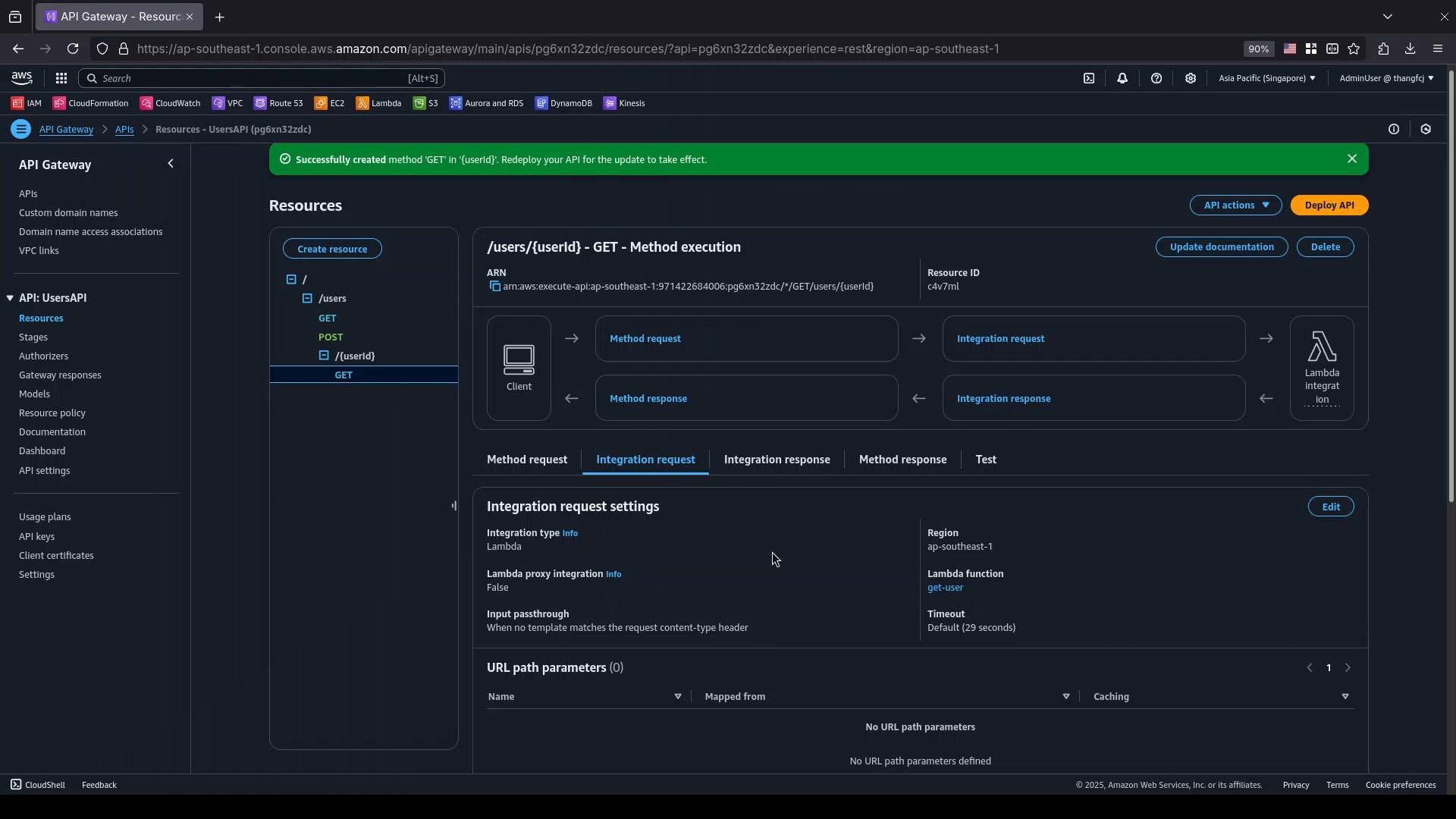Viewport: 1456px width, 819px height.
Task: Reload the browser page
Action: (73, 49)
